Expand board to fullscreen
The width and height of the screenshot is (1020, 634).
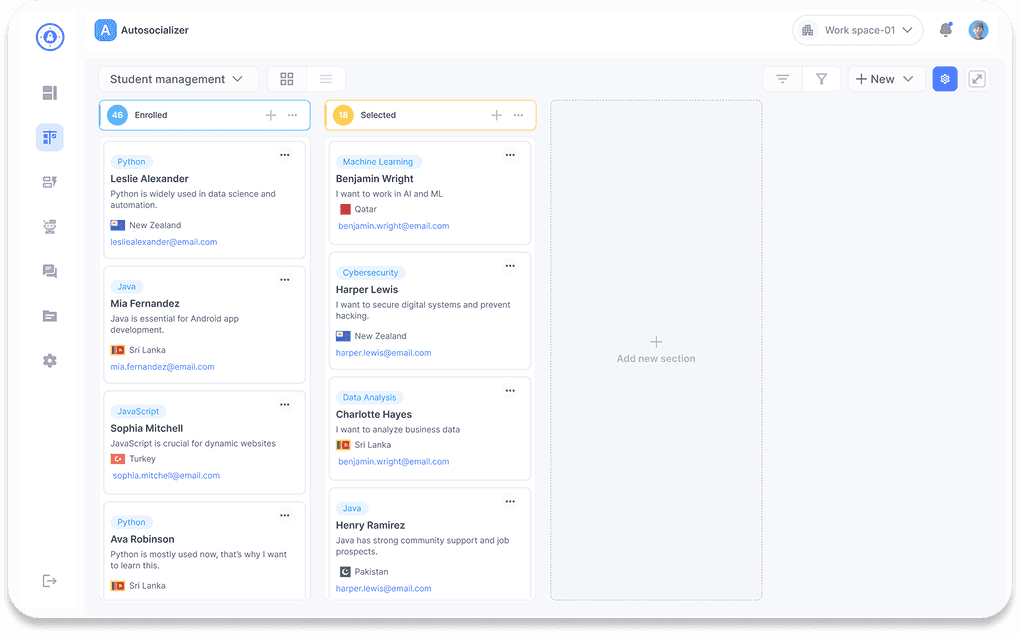(977, 79)
